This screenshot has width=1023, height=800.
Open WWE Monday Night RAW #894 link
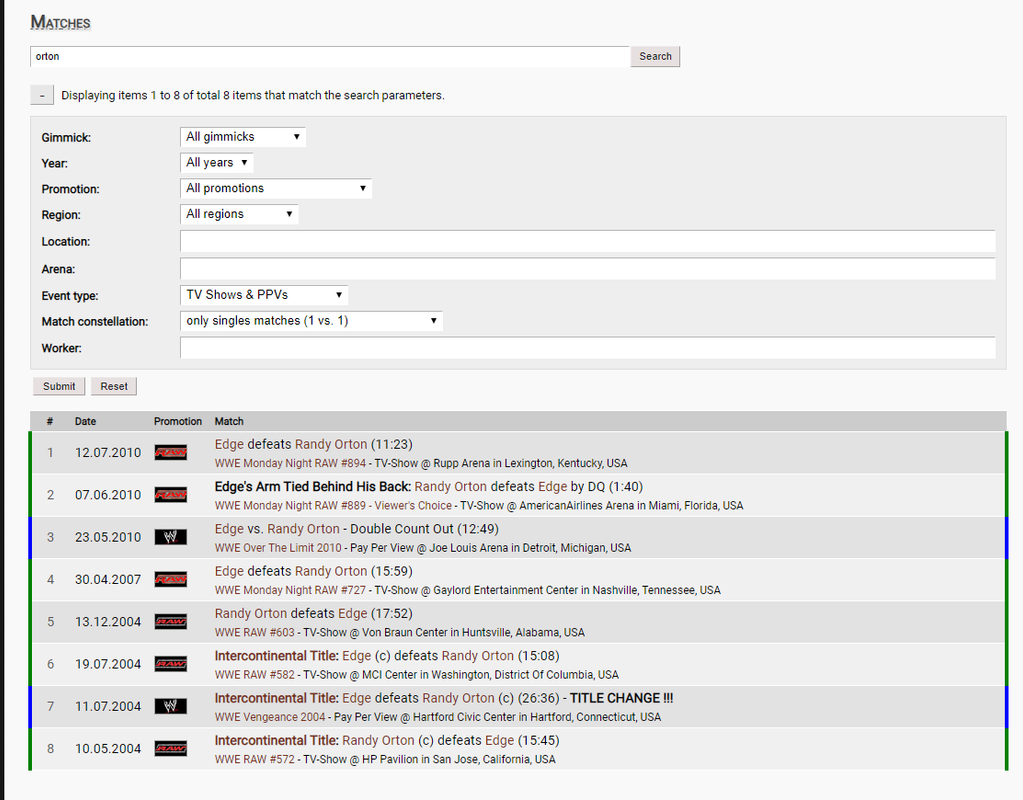point(290,463)
